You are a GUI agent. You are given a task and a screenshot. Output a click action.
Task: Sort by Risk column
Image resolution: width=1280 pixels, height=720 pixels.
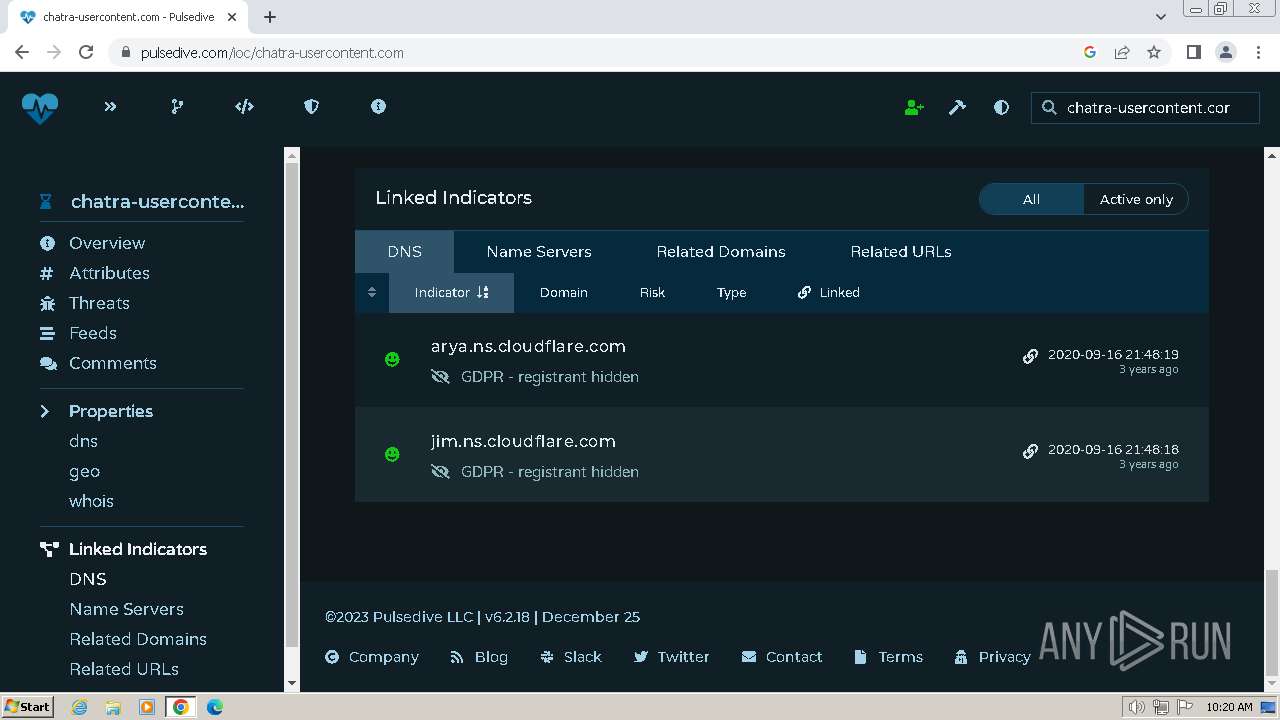point(652,293)
